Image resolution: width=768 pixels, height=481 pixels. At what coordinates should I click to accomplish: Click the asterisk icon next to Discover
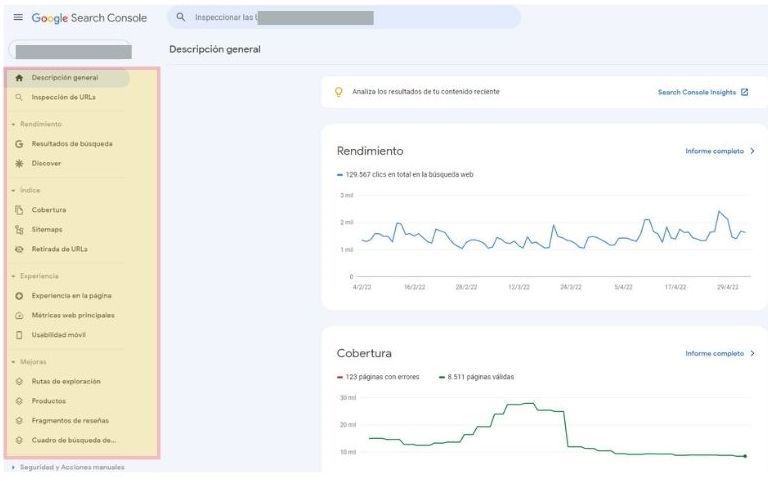point(19,163)
